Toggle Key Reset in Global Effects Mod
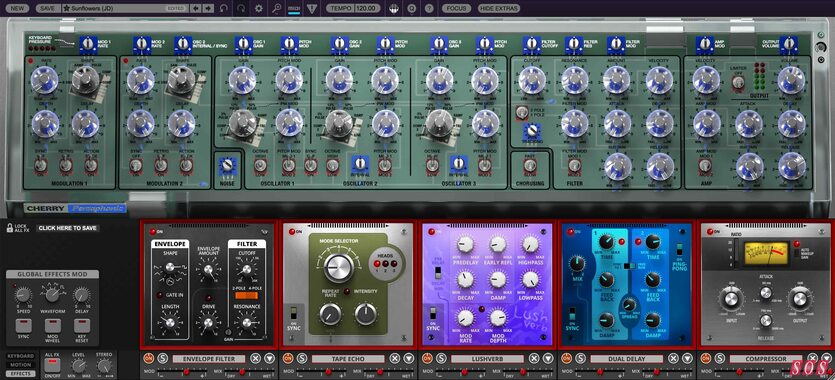Image resolution: width=835 pixels, height=380 pixels. click(x=81, y=326)
